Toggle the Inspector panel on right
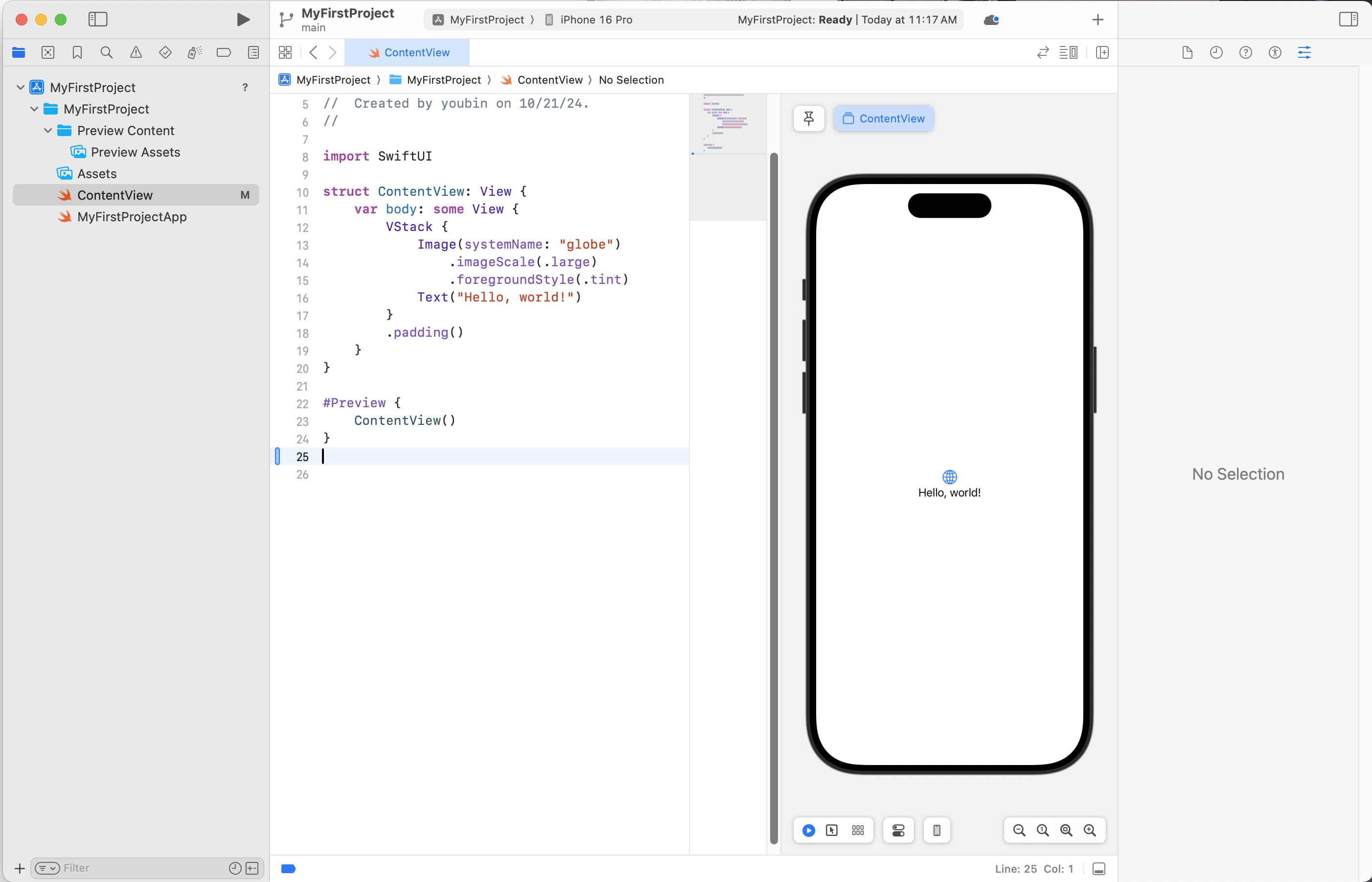The width and height of the screenshot is (1372, 882). (x=1348, y=20)
